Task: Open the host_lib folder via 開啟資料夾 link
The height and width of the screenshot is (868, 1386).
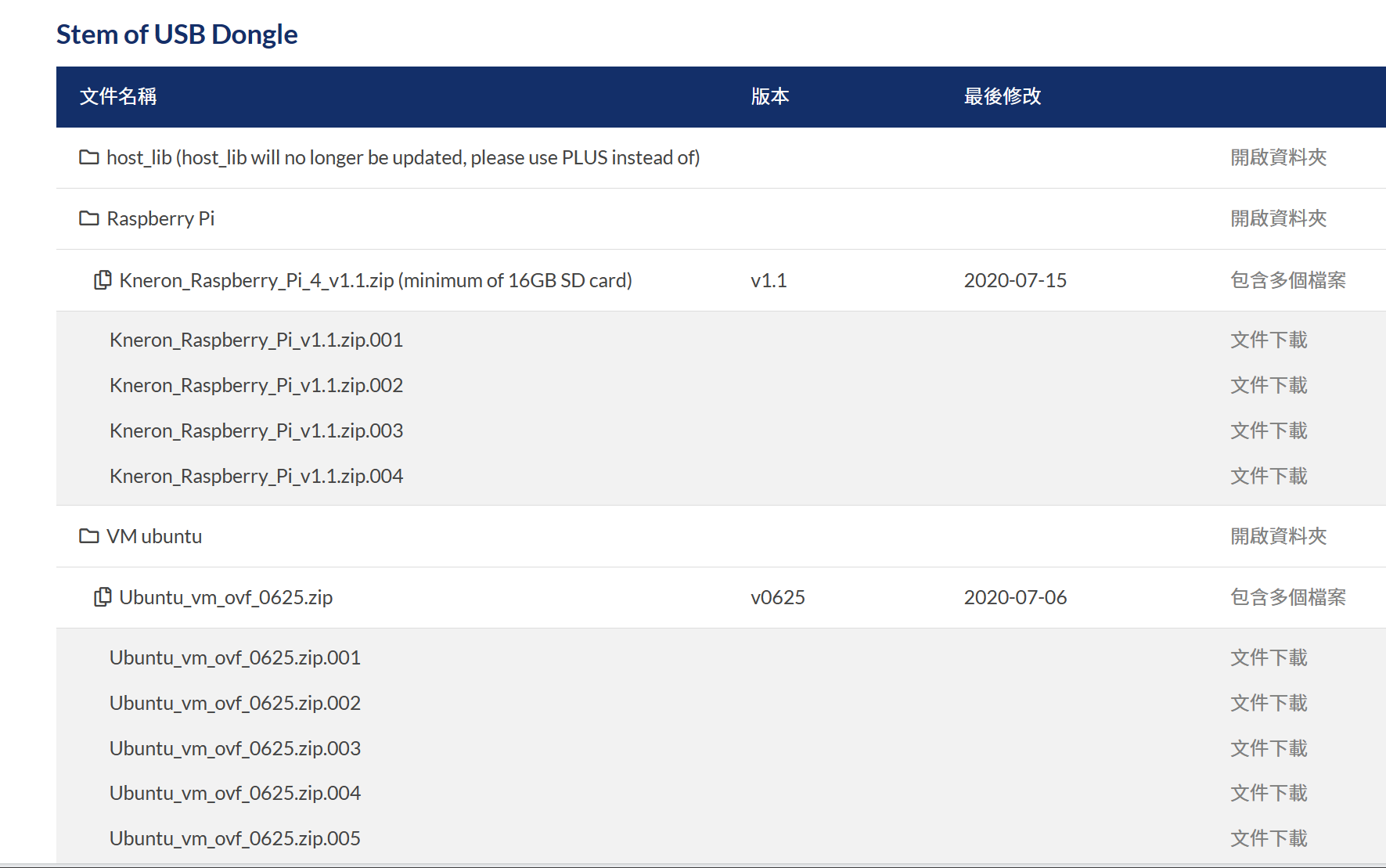Action: 1279,157
